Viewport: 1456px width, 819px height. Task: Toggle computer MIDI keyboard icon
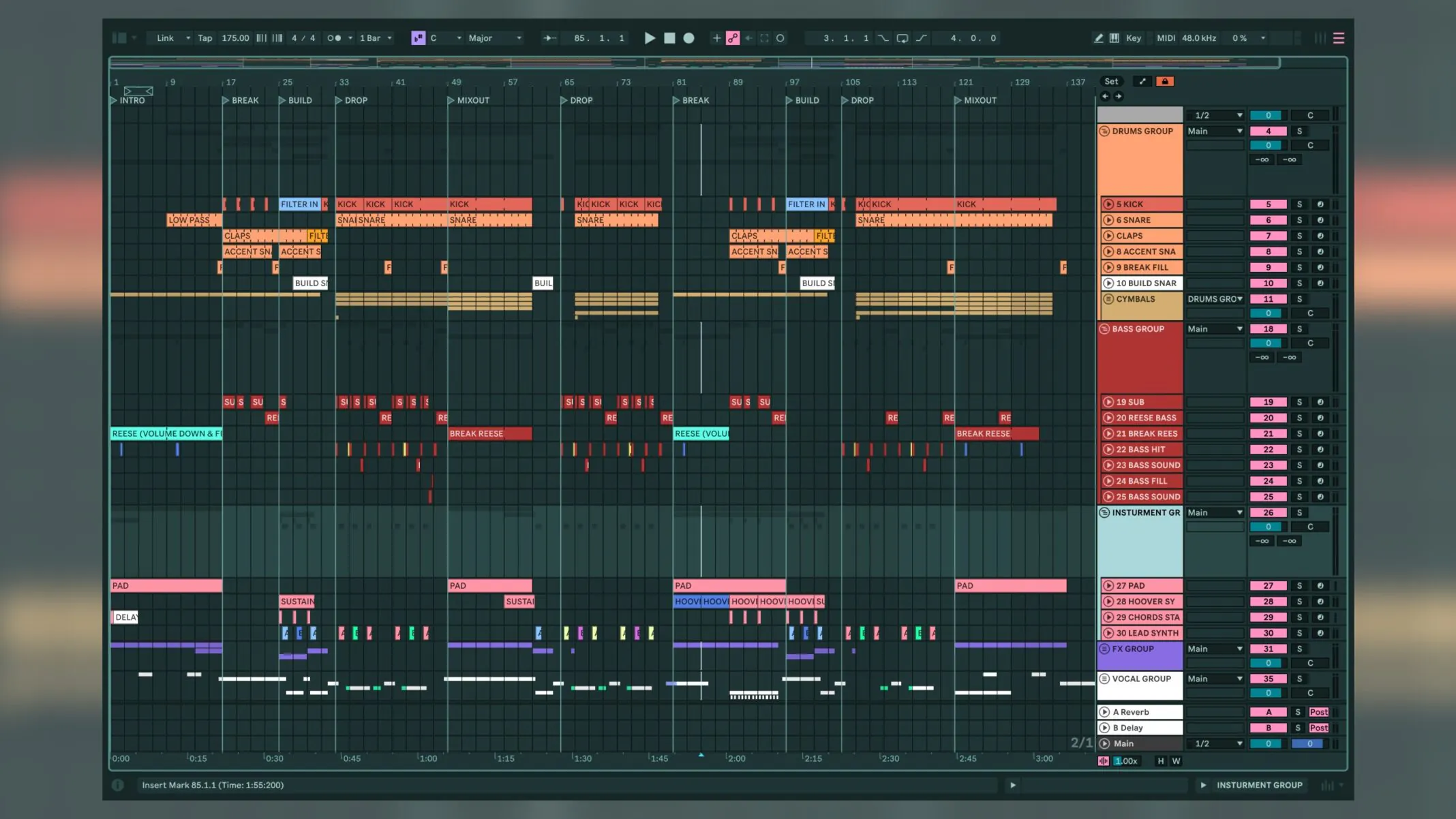click(1114, 38)
